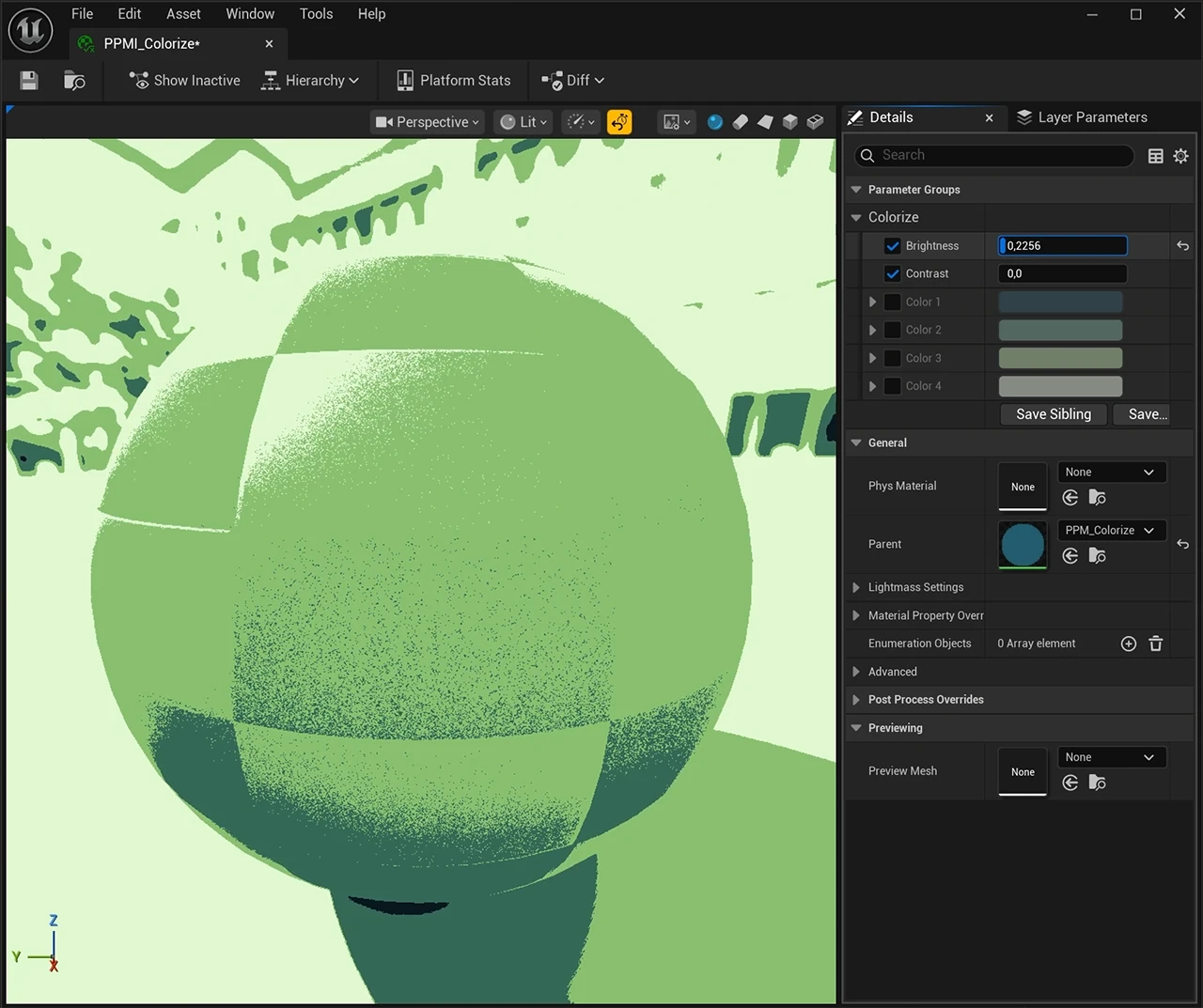Image resolution: width=1203 pixels, height=1008 pixels.
Task: Open the Tools menu
Action: coord(316,14)
